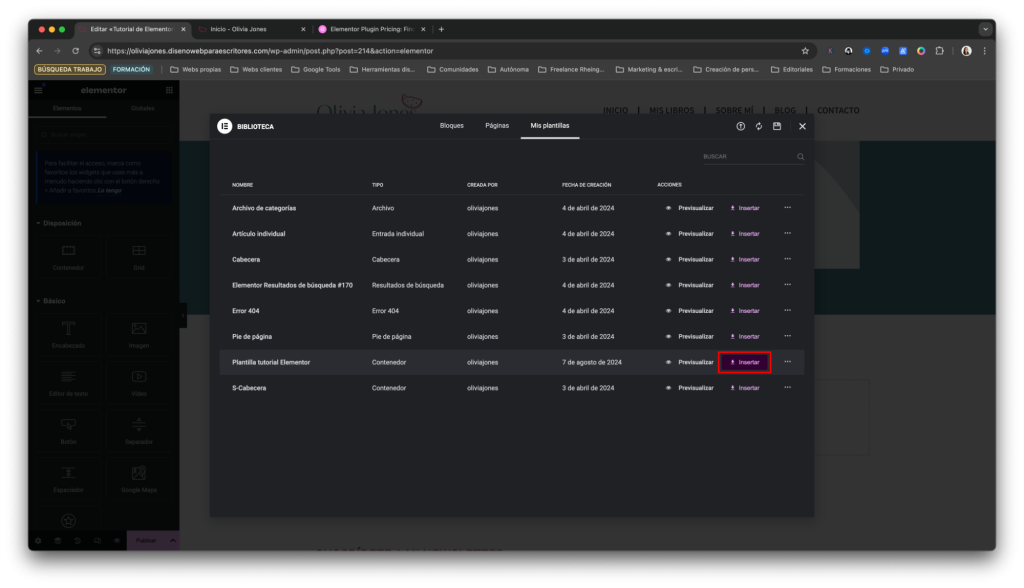The height and width of the screenshot is (588, 1024).
Task: Click the Buscar search field
Action: click(747, 157)
